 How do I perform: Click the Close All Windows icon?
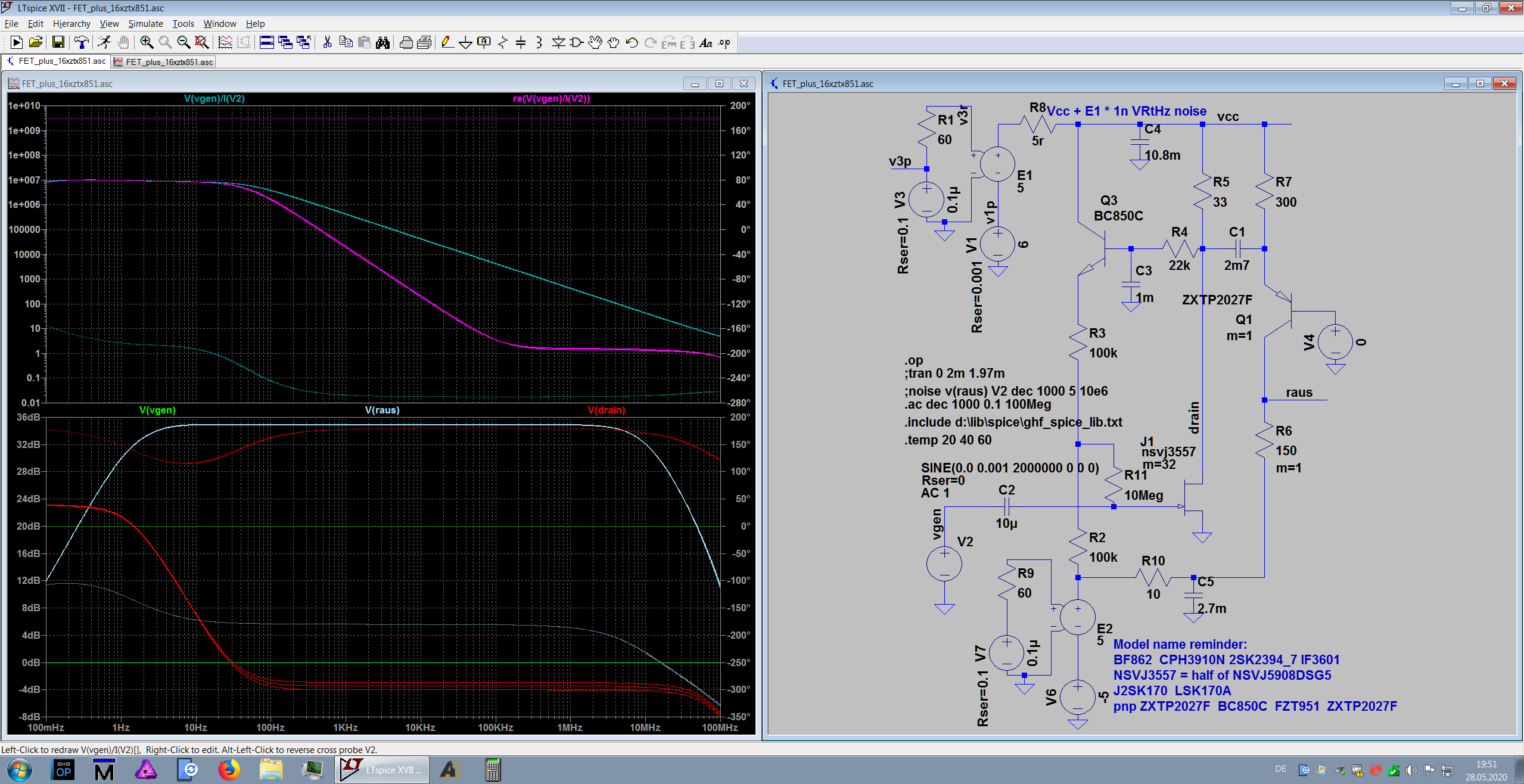tap(304, 42)
